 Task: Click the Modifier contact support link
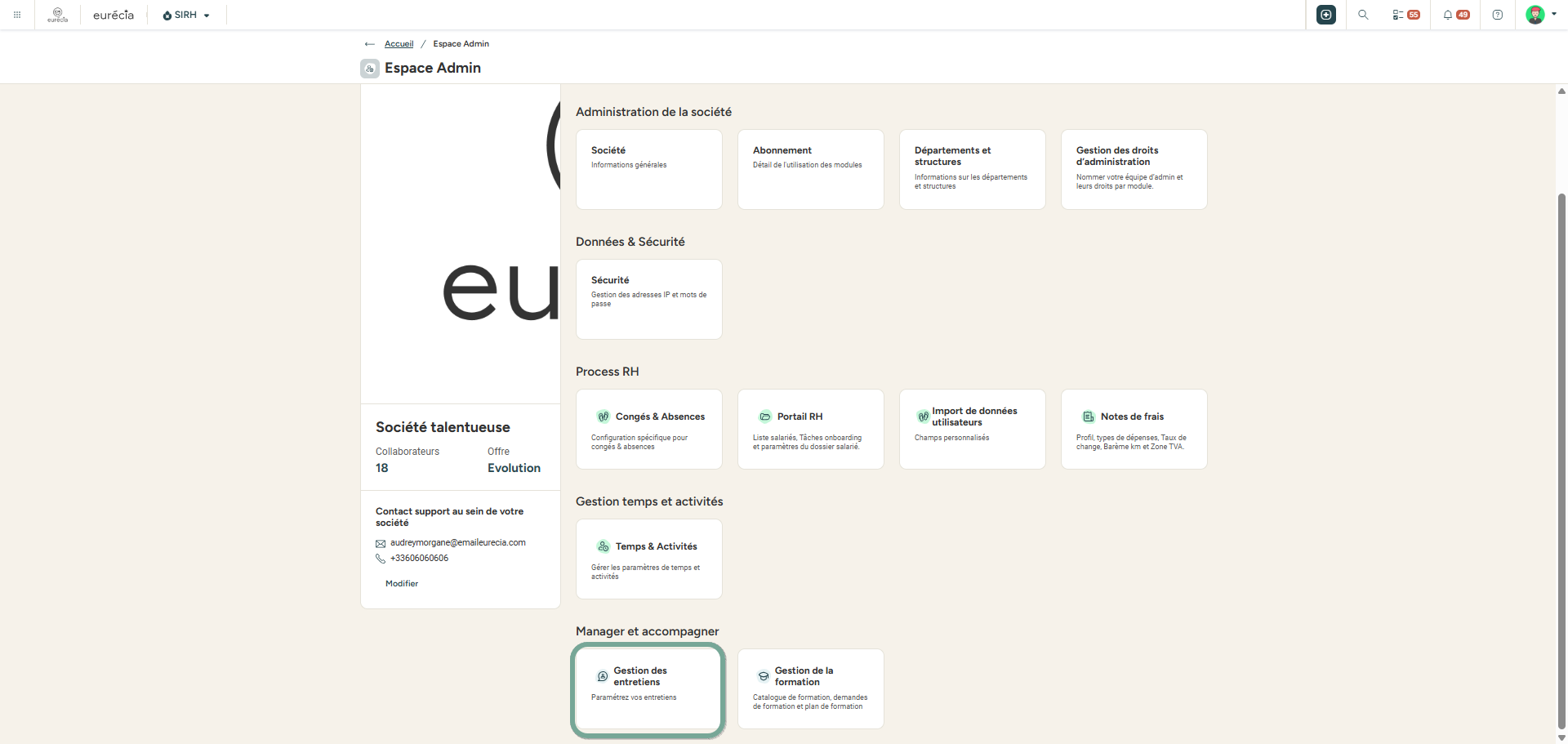(x=402, y=584)
